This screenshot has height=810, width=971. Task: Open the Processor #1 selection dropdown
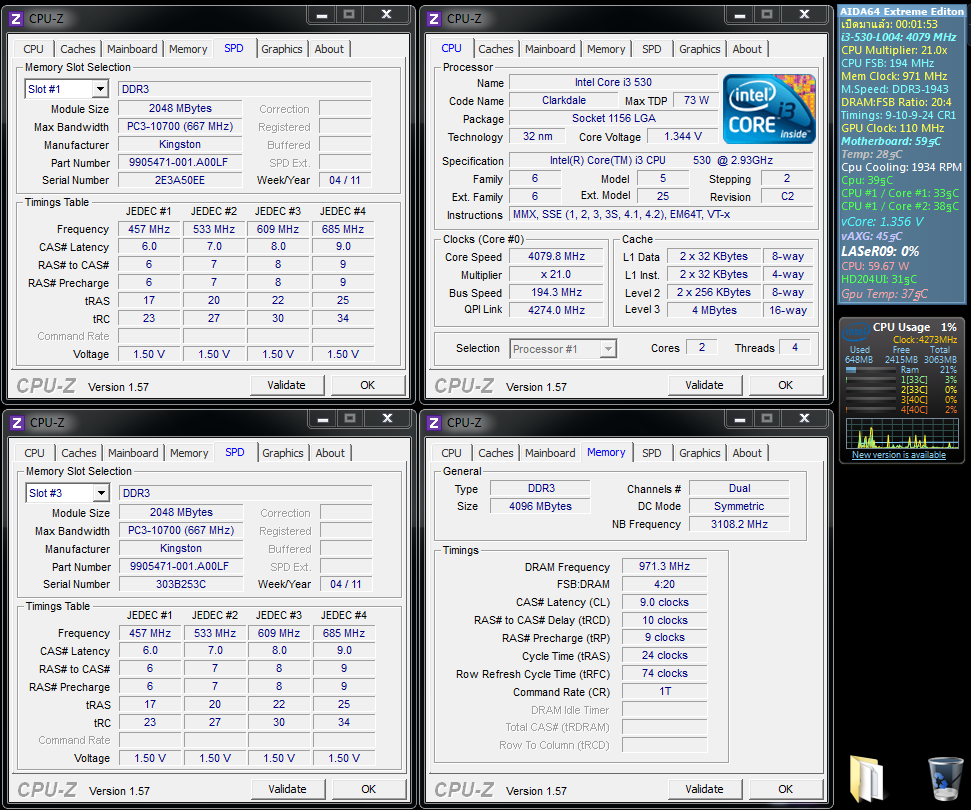608,349
